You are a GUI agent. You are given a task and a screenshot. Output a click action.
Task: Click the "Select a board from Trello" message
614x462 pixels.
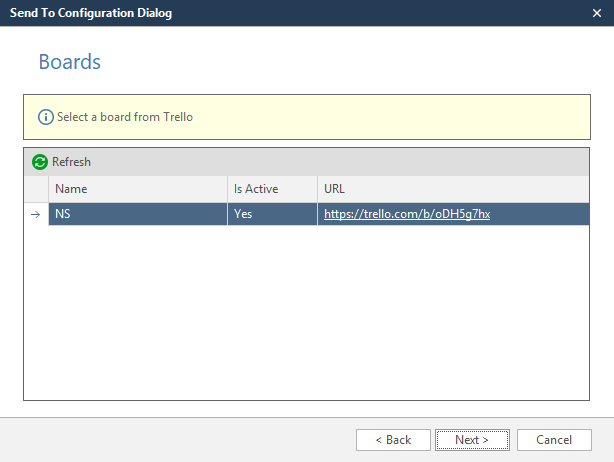click(125, 117)
